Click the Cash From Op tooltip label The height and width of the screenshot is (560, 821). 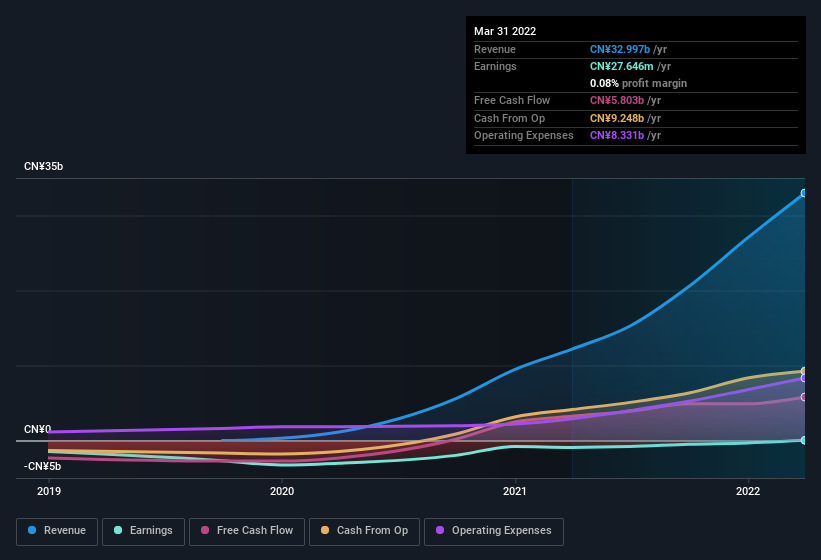point(509,118)
